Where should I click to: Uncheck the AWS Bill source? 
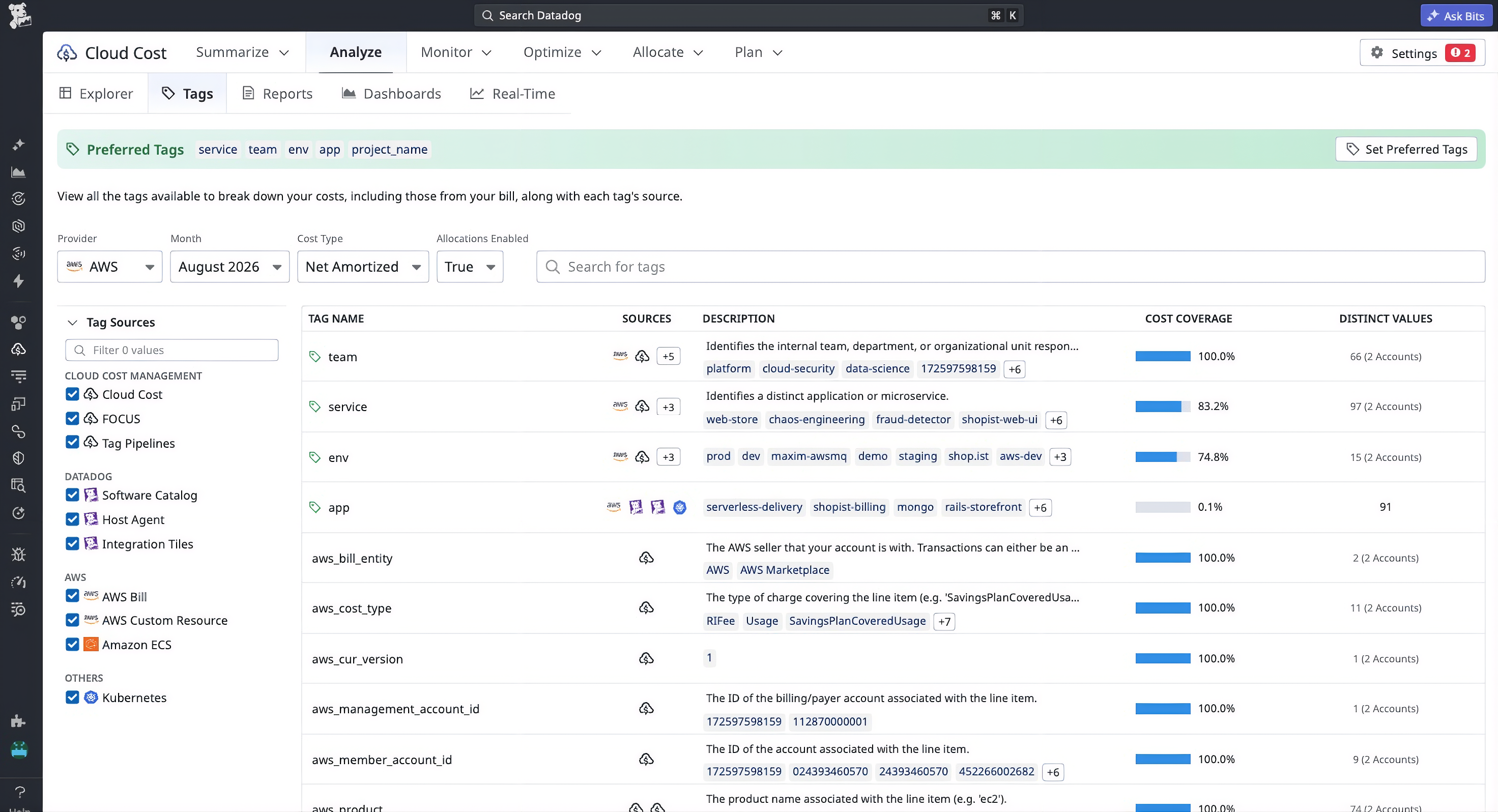click(x=72, y=596)
